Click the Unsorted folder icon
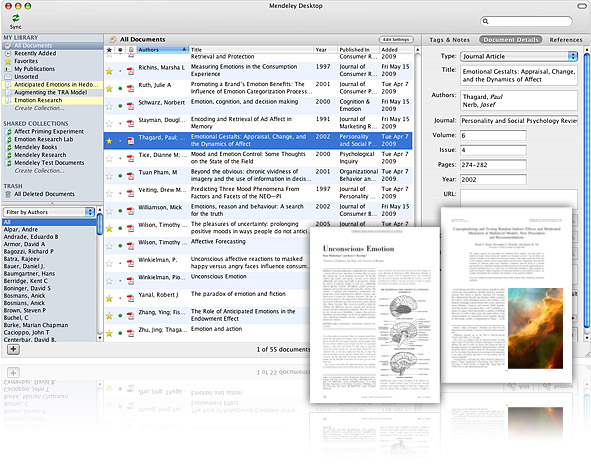Image resolution: width=591 pixels, height=468 pixels. pyautogui.click(x=8, y=77)
